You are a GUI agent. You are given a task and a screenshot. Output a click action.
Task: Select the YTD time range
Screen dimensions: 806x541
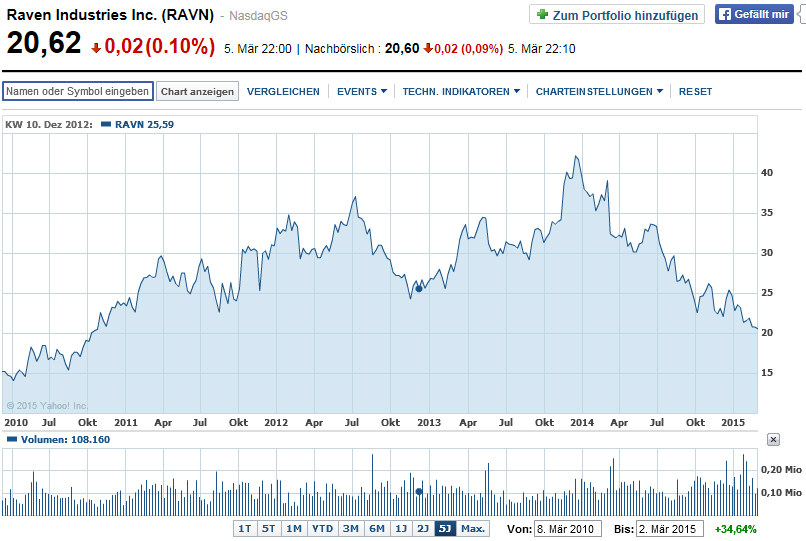pyautogui.click(x=323, y=529)
